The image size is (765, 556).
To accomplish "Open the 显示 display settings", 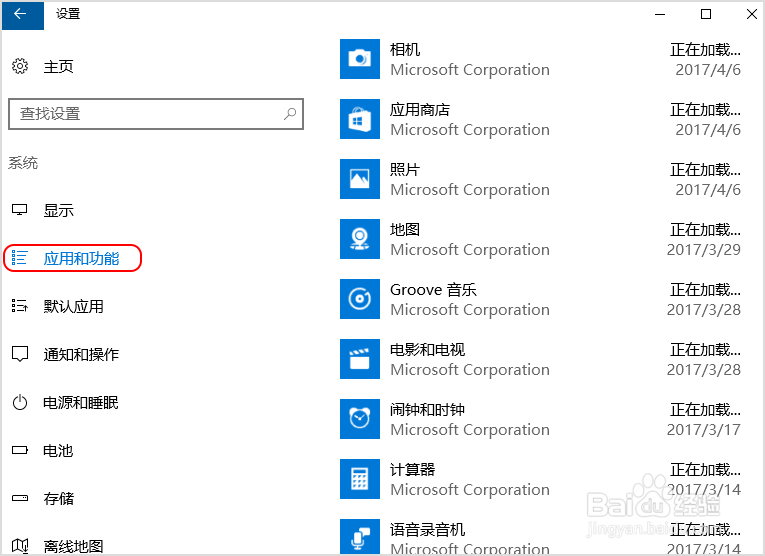I will (58, 211).
